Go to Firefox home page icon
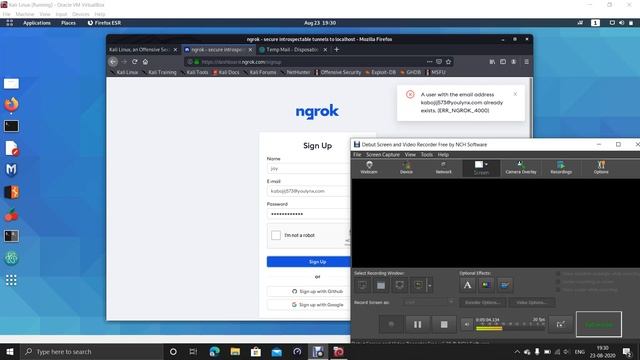 pyautogui.click(x=145, y=62)
